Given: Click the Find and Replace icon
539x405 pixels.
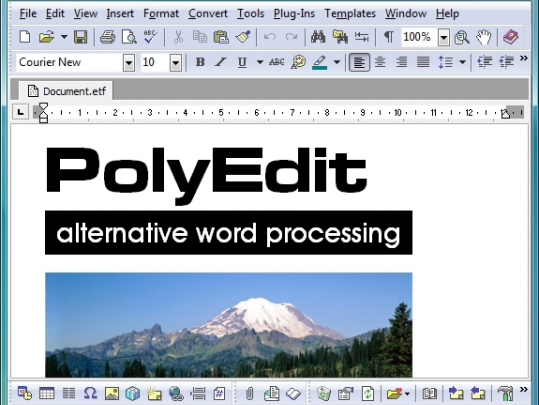Looking at the screenshot, I should [x=340, y=37].
